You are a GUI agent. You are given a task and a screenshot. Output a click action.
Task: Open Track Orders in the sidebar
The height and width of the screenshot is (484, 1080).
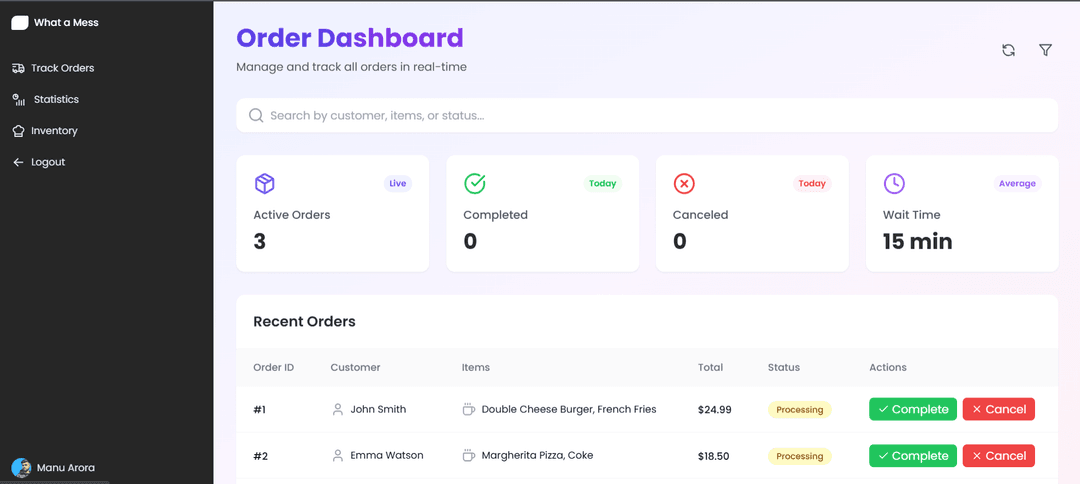[62, 68]
